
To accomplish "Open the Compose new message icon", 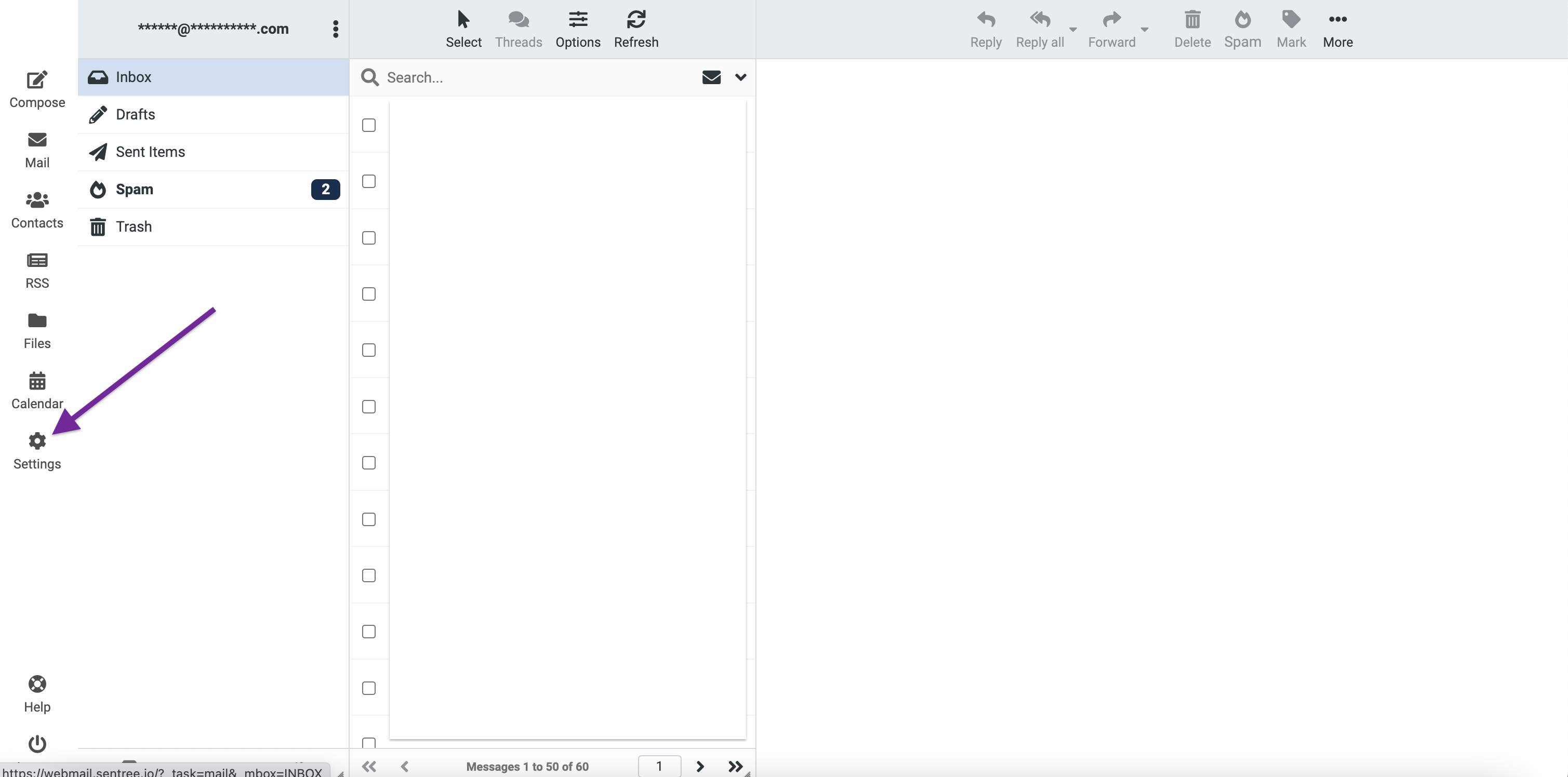I will [37, 89].
